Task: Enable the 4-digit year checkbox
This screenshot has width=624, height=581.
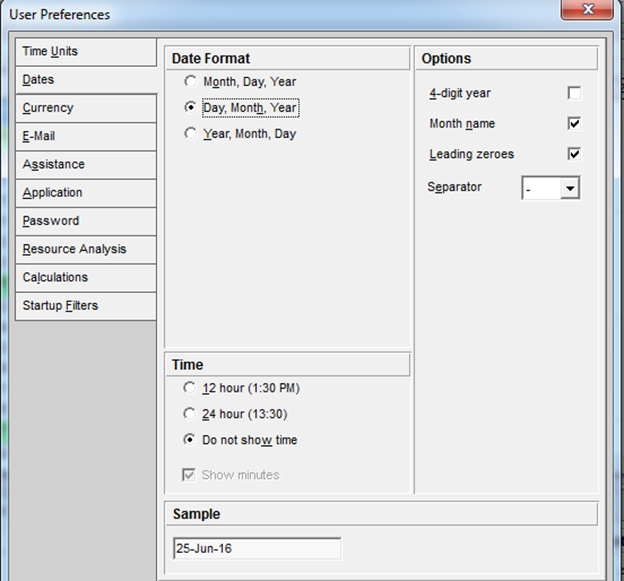Action: click(x=574, y=93)
